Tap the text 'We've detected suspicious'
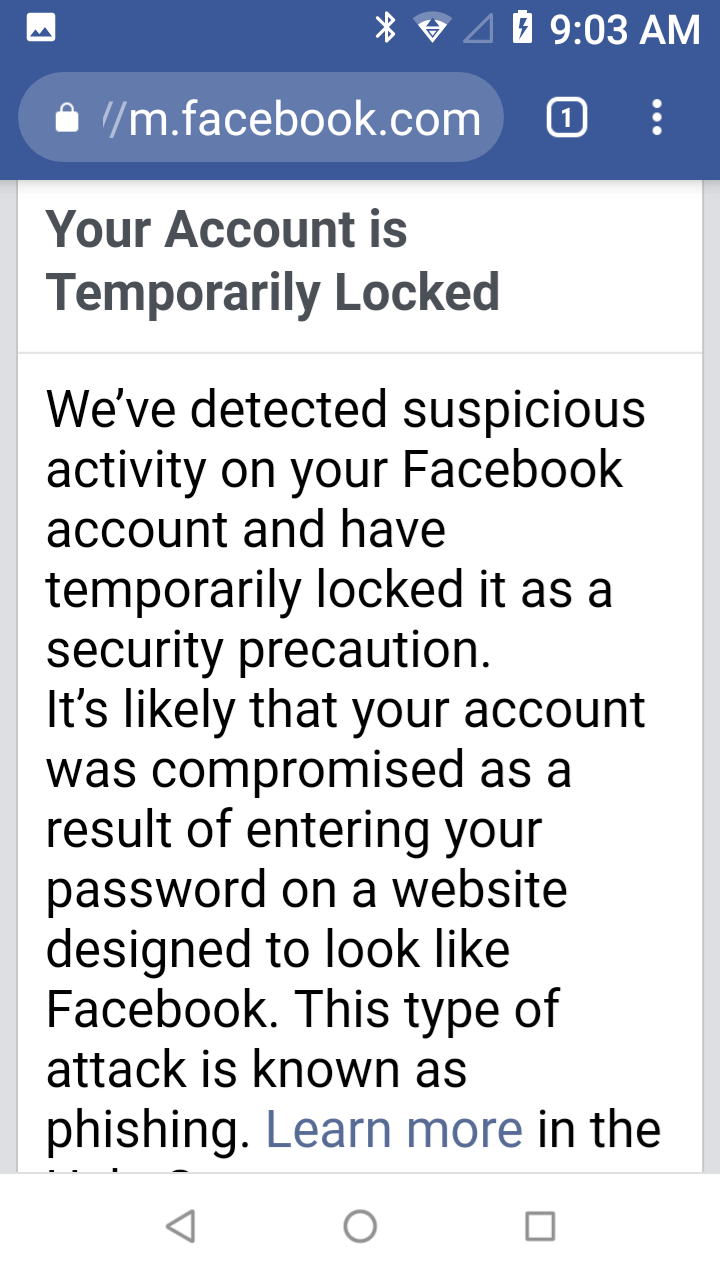Image resolution: width=720 pixels, height=1280 pixels. tap(346, 410)
